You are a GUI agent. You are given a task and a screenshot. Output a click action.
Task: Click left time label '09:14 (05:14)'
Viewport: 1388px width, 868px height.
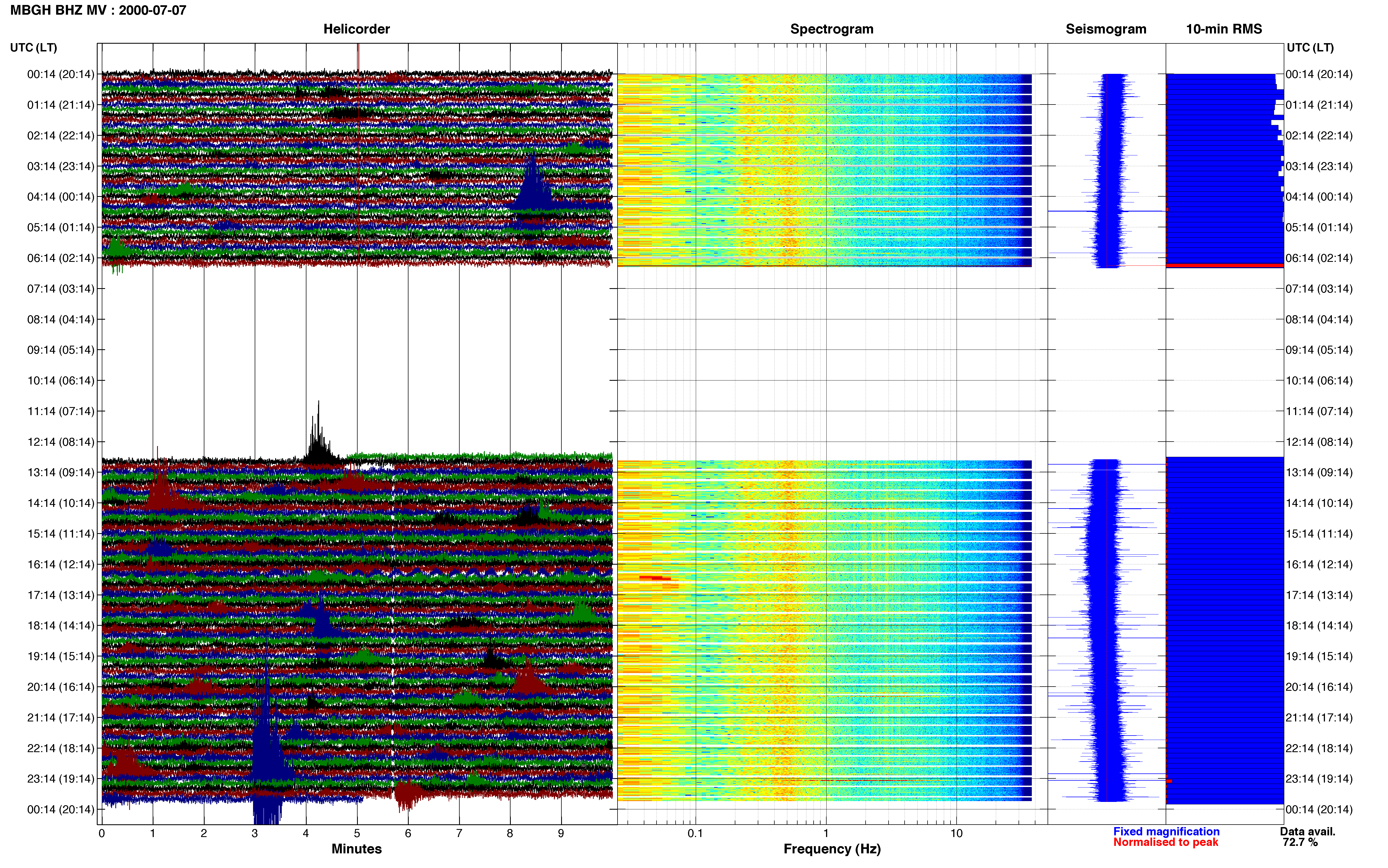[x=61, y=350]
